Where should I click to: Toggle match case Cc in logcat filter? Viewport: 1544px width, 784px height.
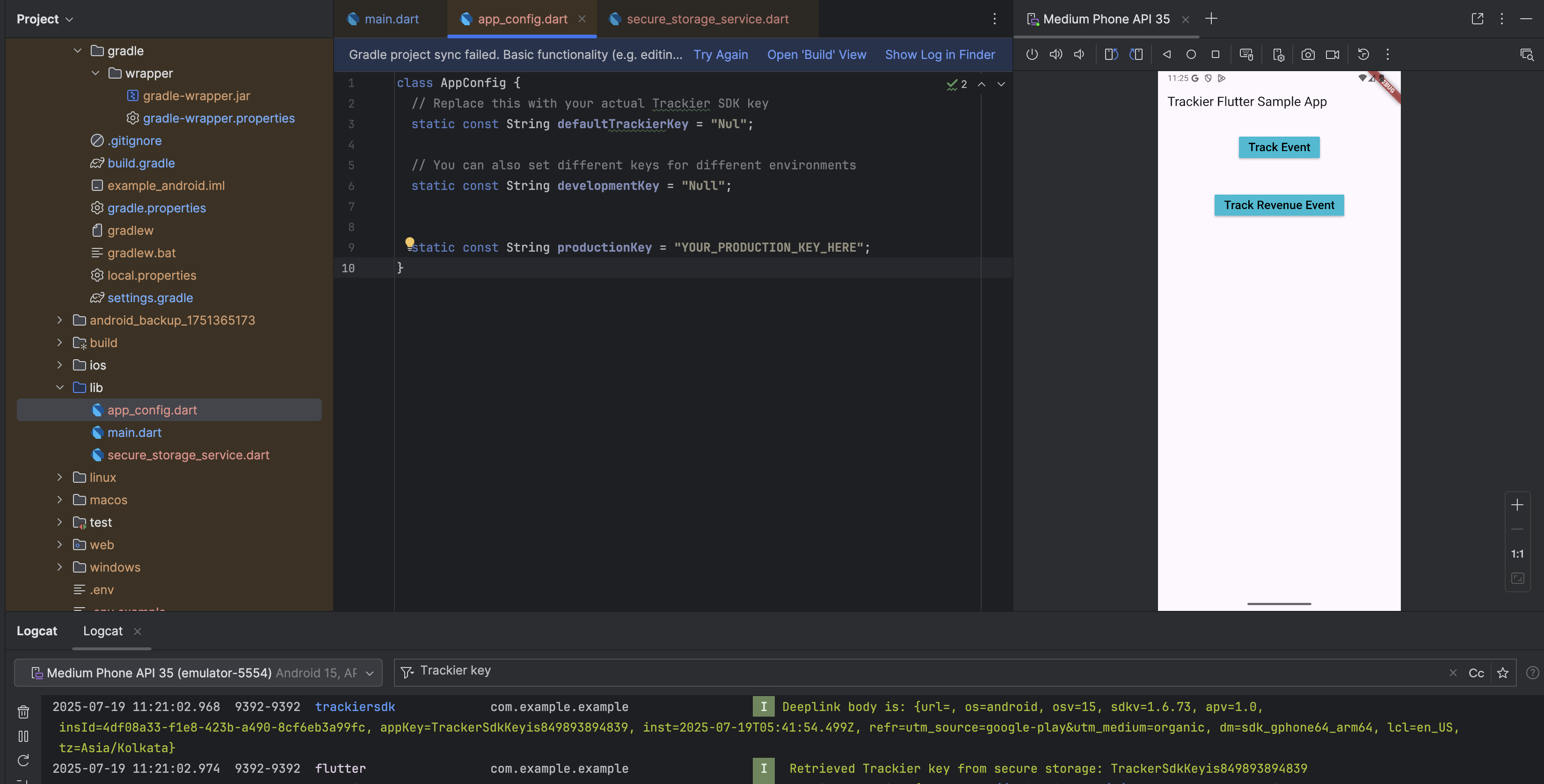coord(1476,673)
